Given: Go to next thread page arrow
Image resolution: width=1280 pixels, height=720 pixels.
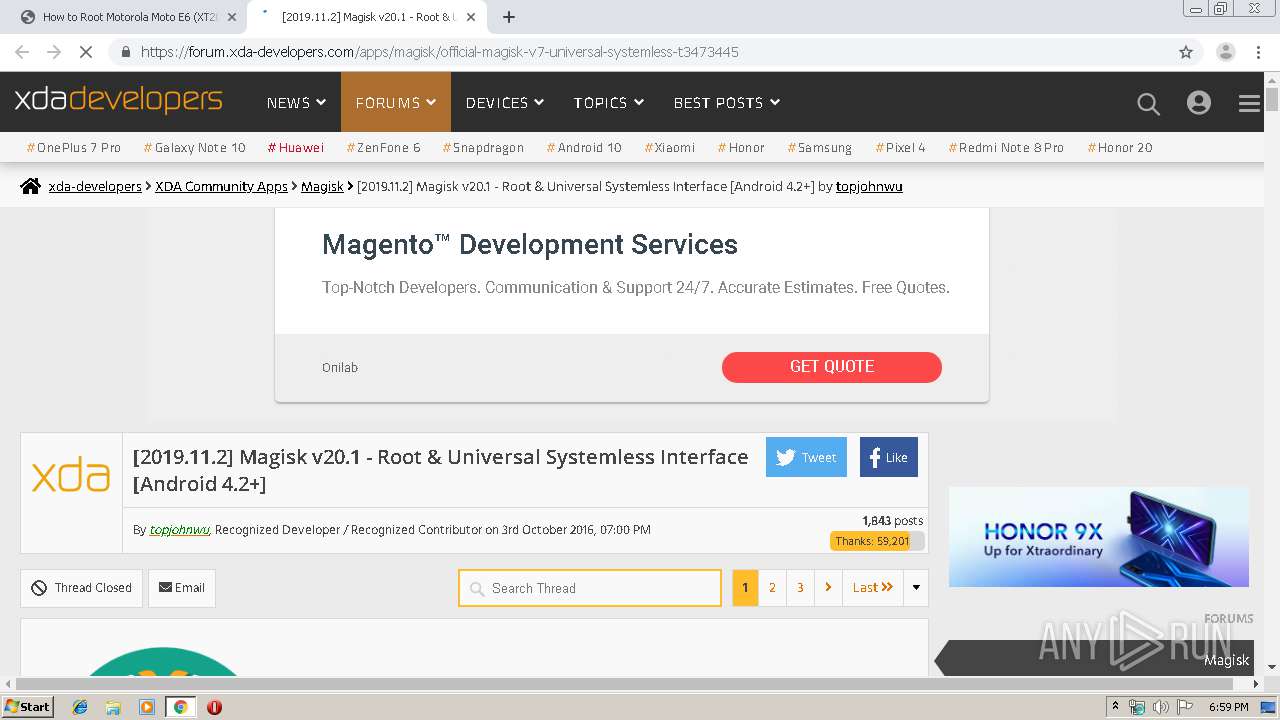Looking at the screenshot, I should tap(828, 588).
